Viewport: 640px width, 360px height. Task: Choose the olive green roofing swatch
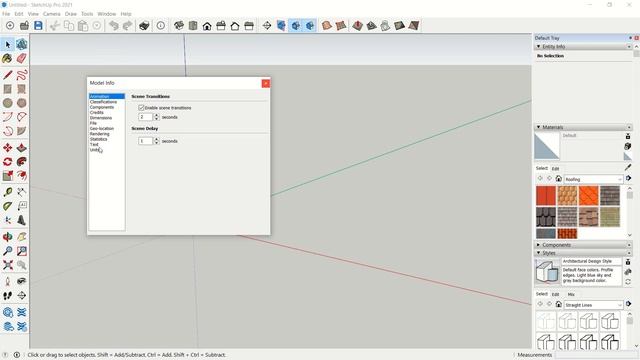click(x=610, y=217)
